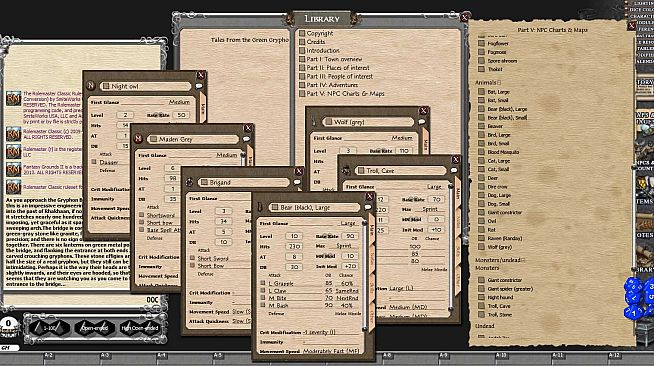Click the modifier stack counter showing 0
The height and width of the screenshot is (366, 654).
click(x=8, y=323)
